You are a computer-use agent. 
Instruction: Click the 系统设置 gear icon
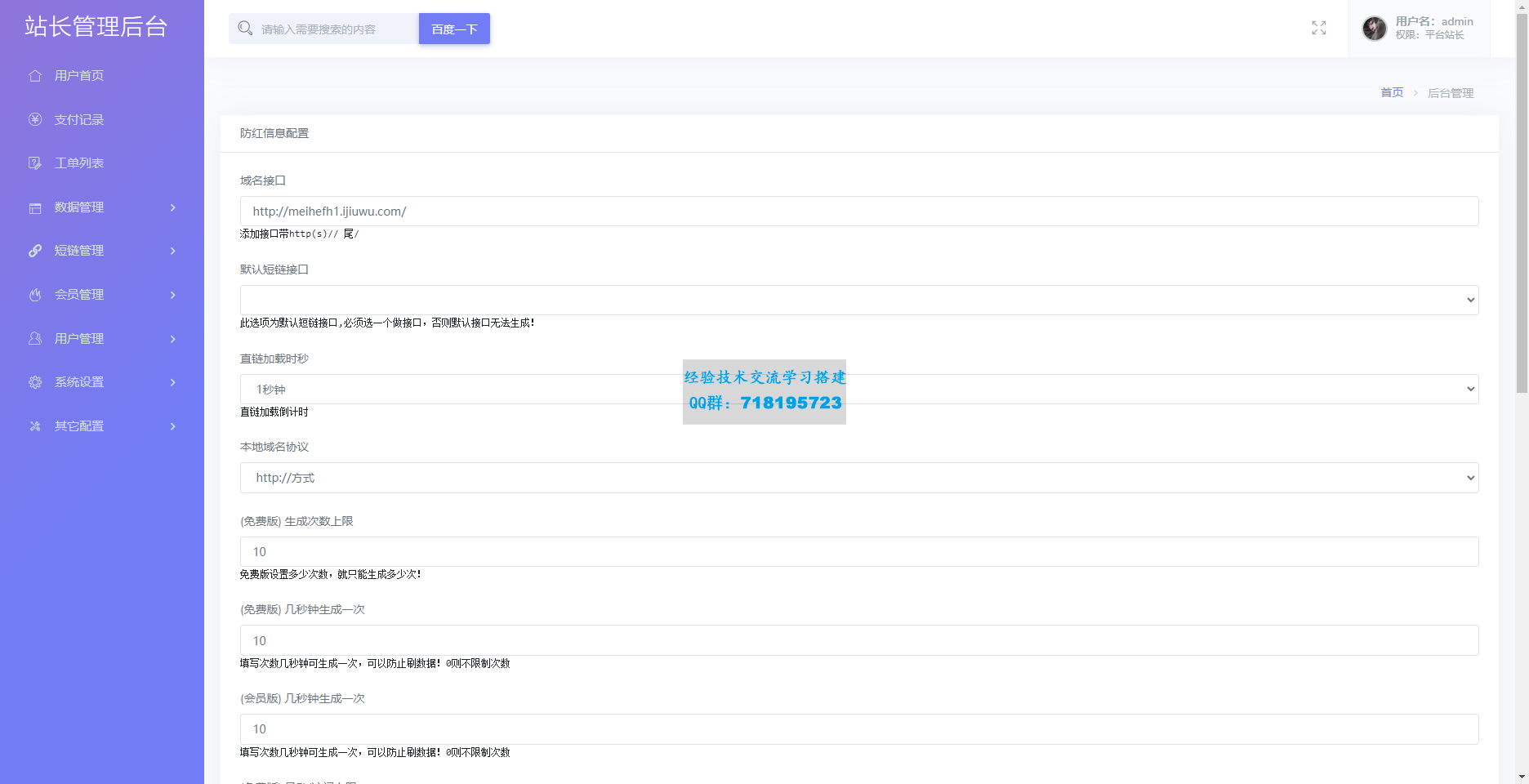(35, 382)
